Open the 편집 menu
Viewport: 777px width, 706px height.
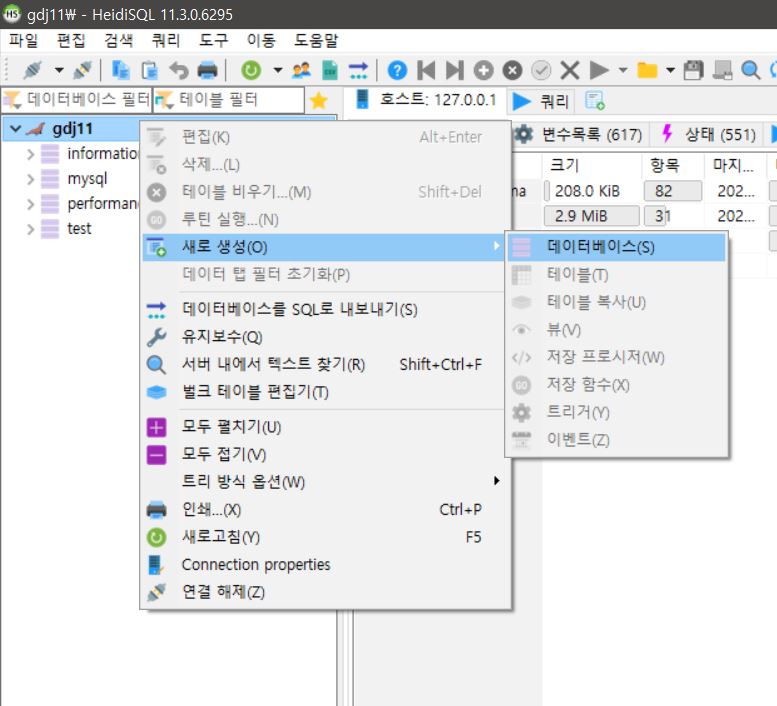(71, 41)
